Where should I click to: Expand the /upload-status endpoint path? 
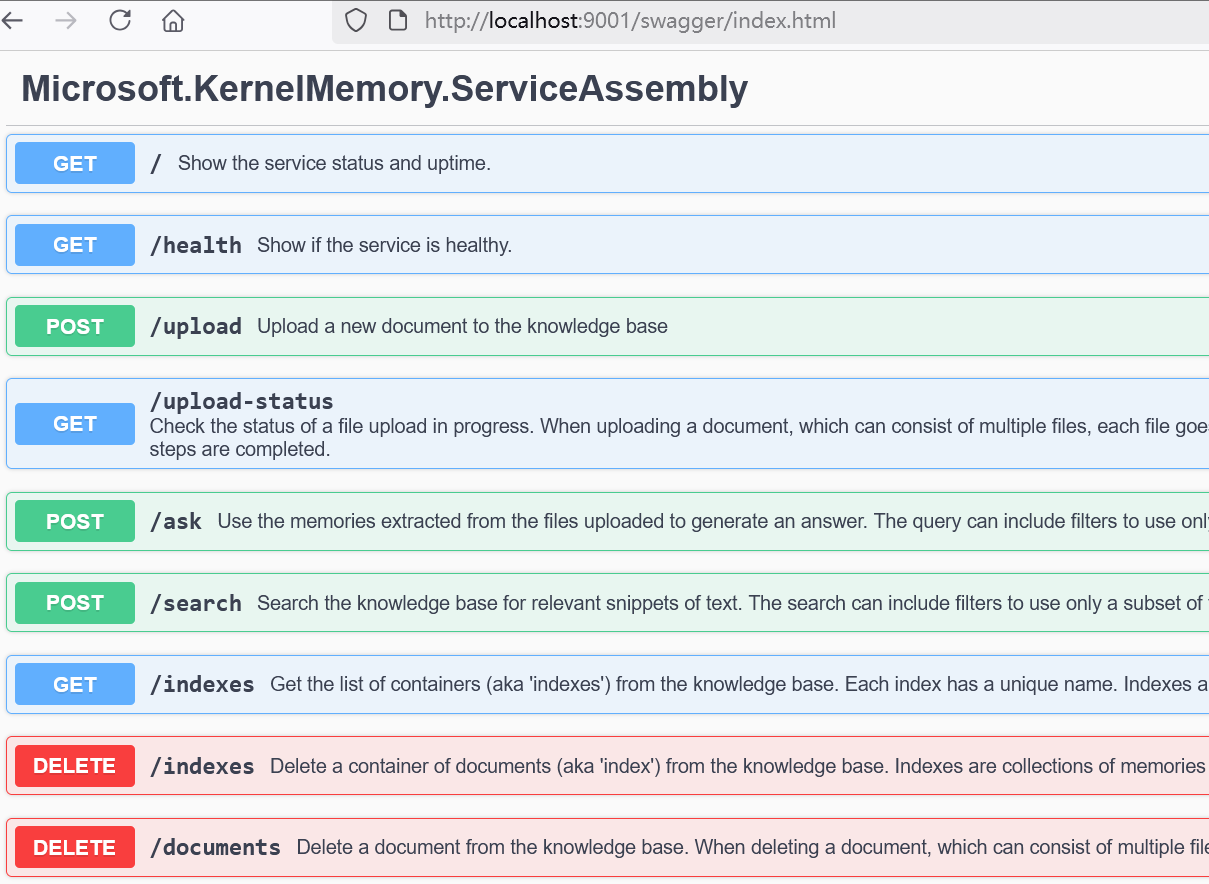pos(241,401)
